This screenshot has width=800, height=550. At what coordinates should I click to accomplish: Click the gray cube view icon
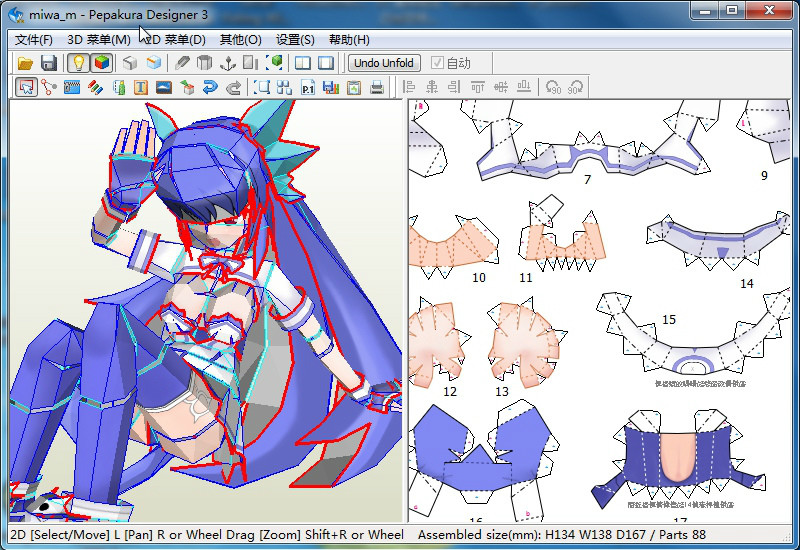click(130, 63)
